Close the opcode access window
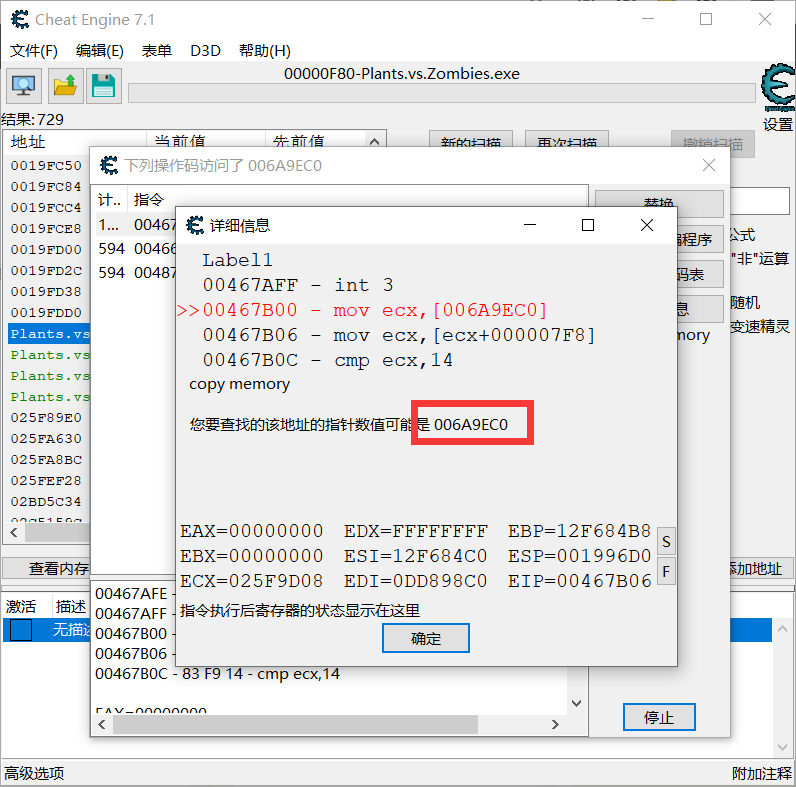796x787 pixels. pos(709,165)
